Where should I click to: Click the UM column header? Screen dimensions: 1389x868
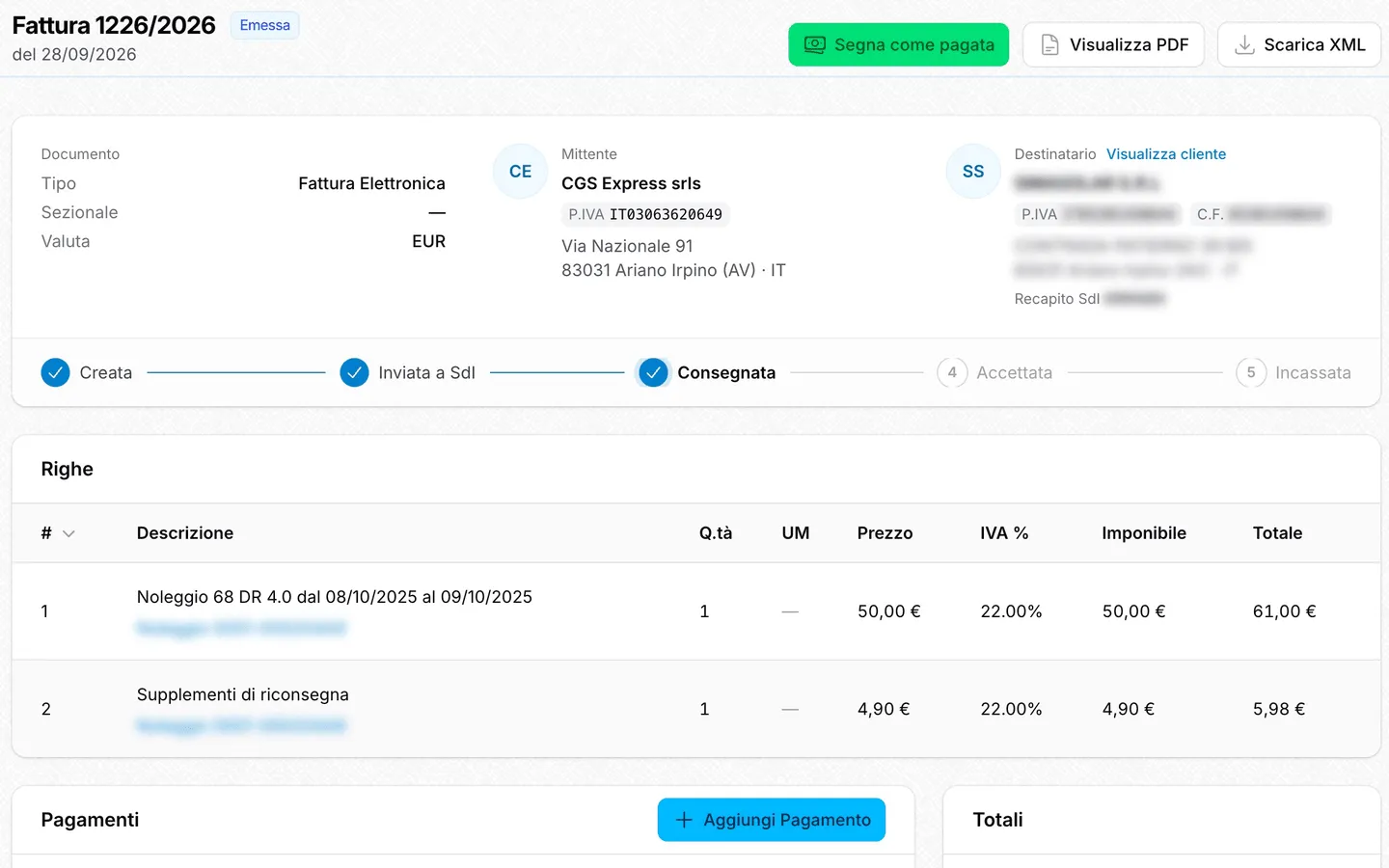tap(796, 533)
